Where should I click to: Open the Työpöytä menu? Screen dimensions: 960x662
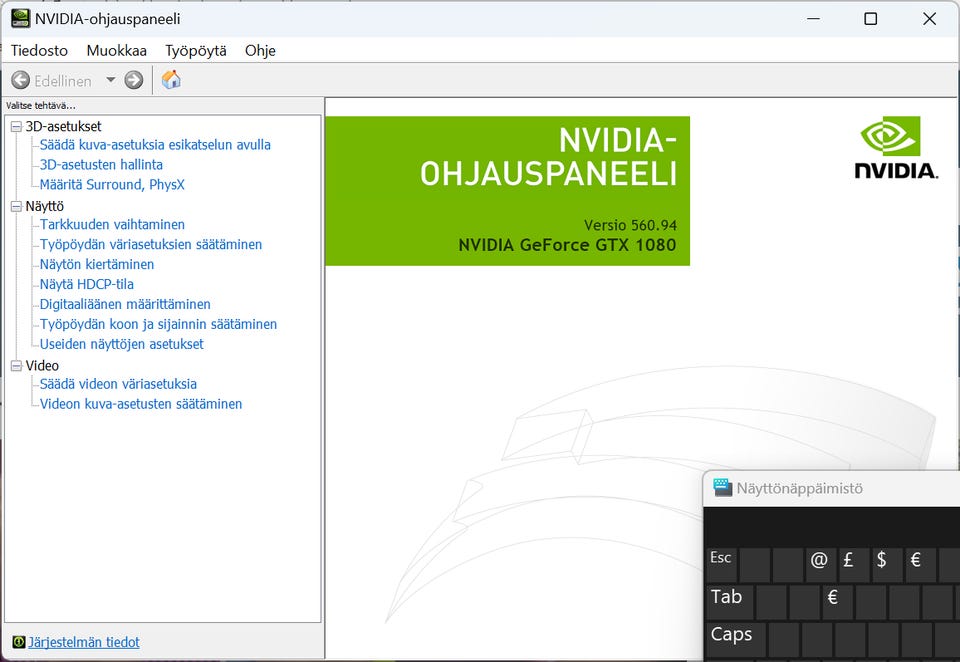pos(196,50)
